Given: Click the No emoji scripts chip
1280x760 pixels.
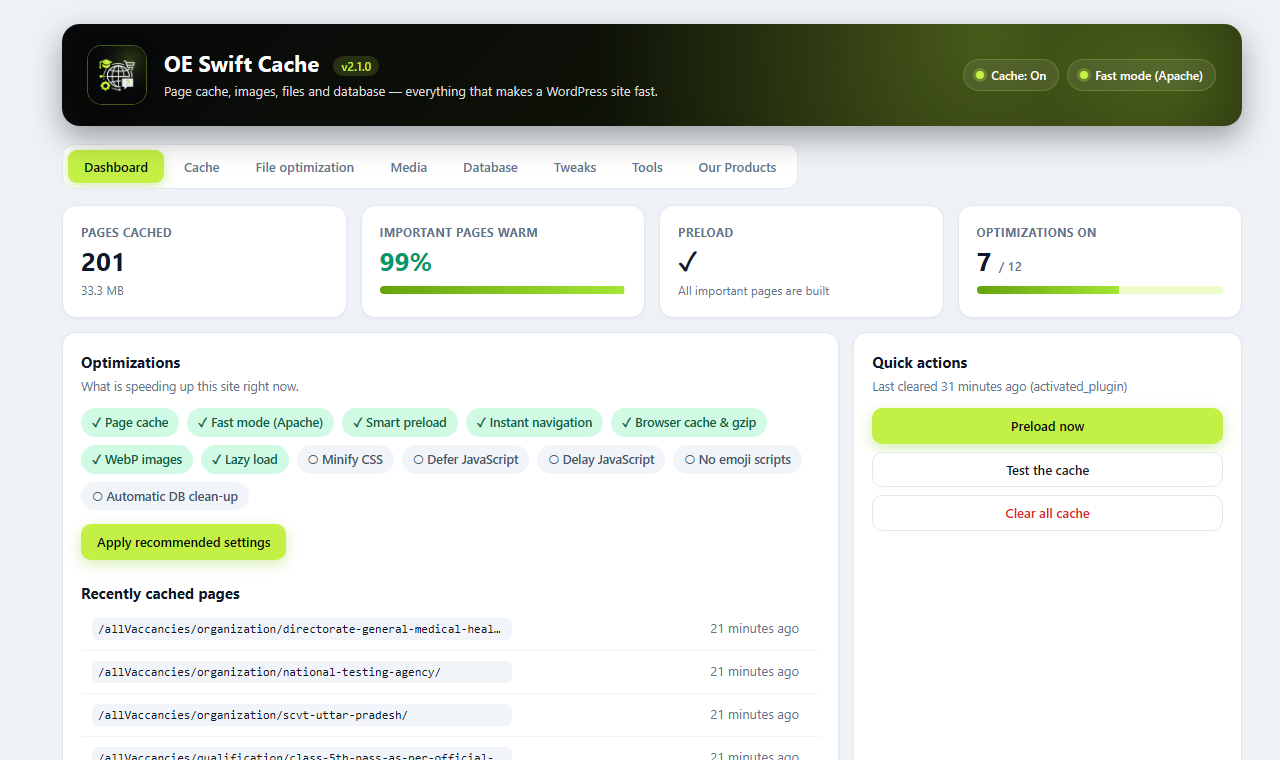Looking at the screenshot, I should point(738,459).
